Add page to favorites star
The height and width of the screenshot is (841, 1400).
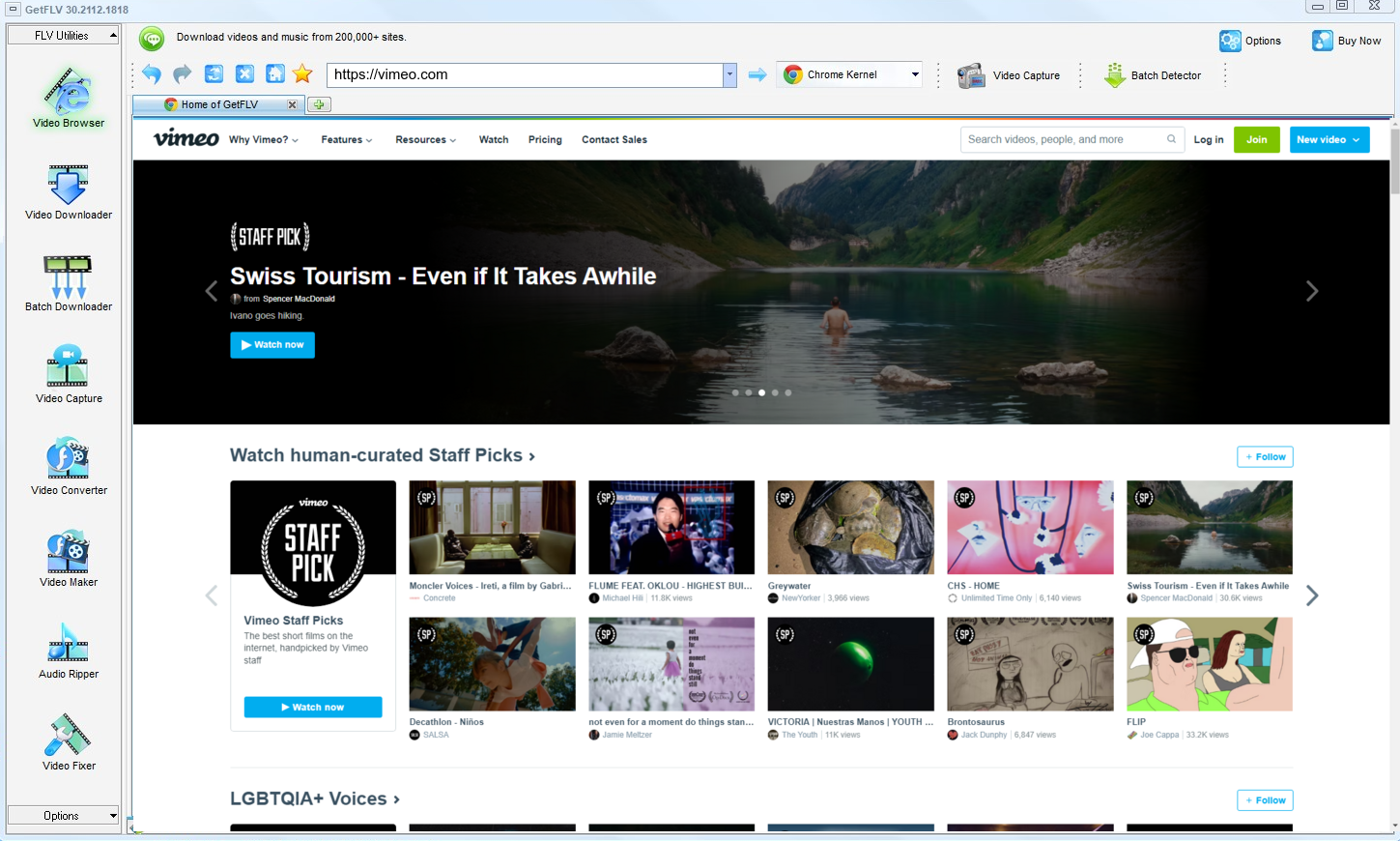click(302, 74)
